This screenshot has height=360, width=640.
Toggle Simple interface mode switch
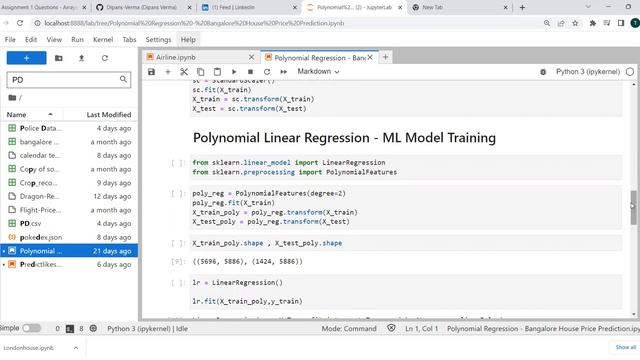pos(31,328)
